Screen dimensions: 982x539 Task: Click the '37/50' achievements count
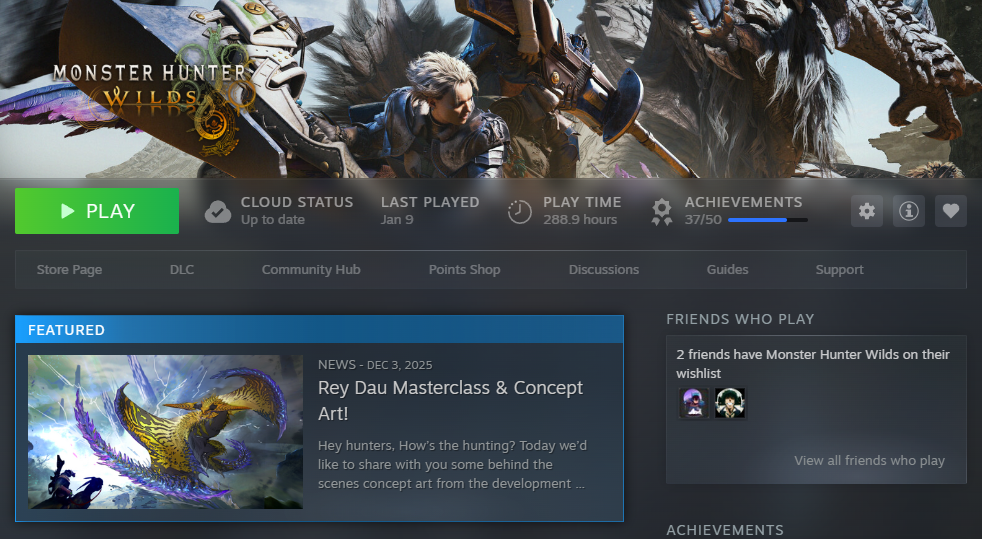[703, 220]
